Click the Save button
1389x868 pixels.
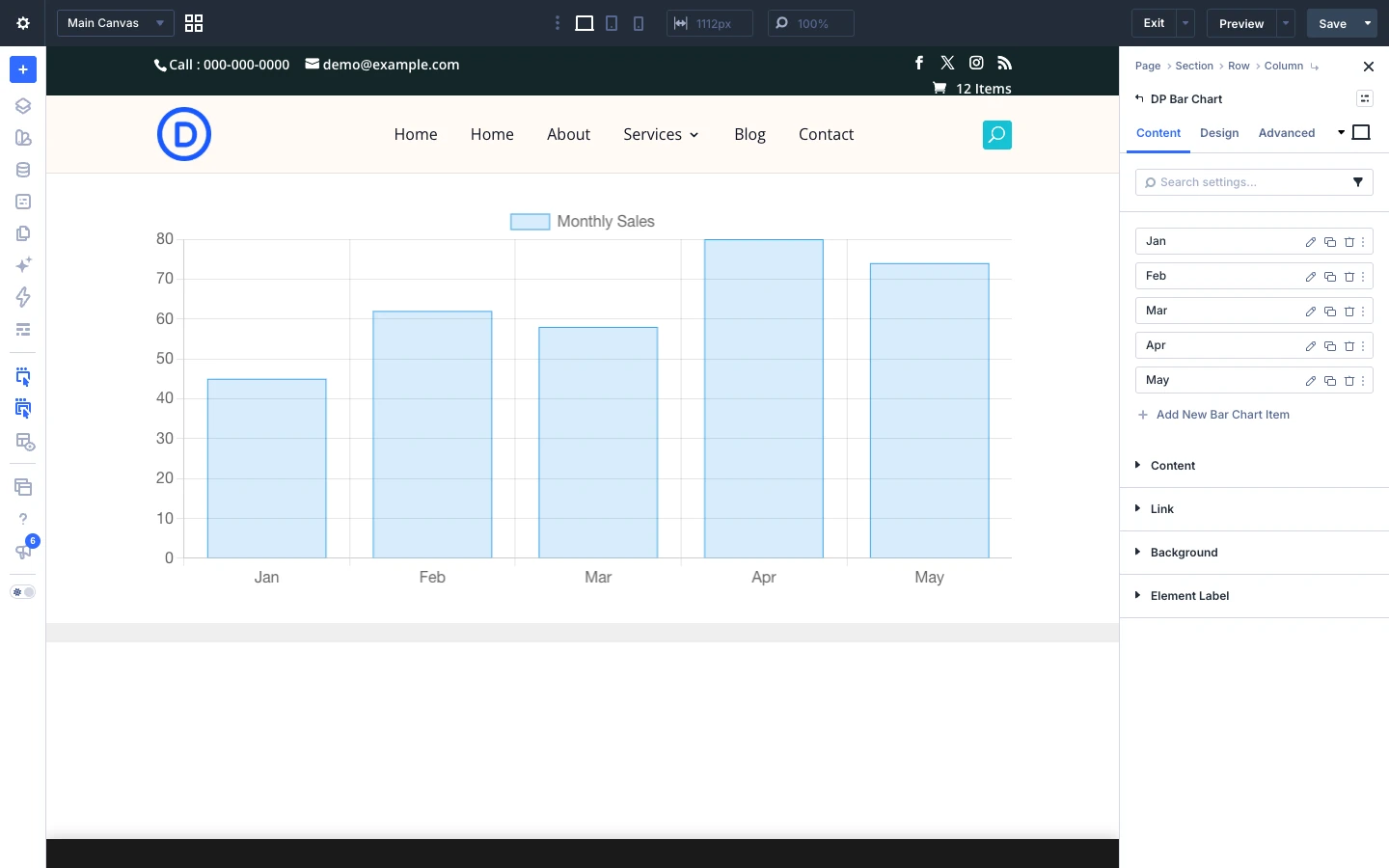click(x=1333, y=23)
